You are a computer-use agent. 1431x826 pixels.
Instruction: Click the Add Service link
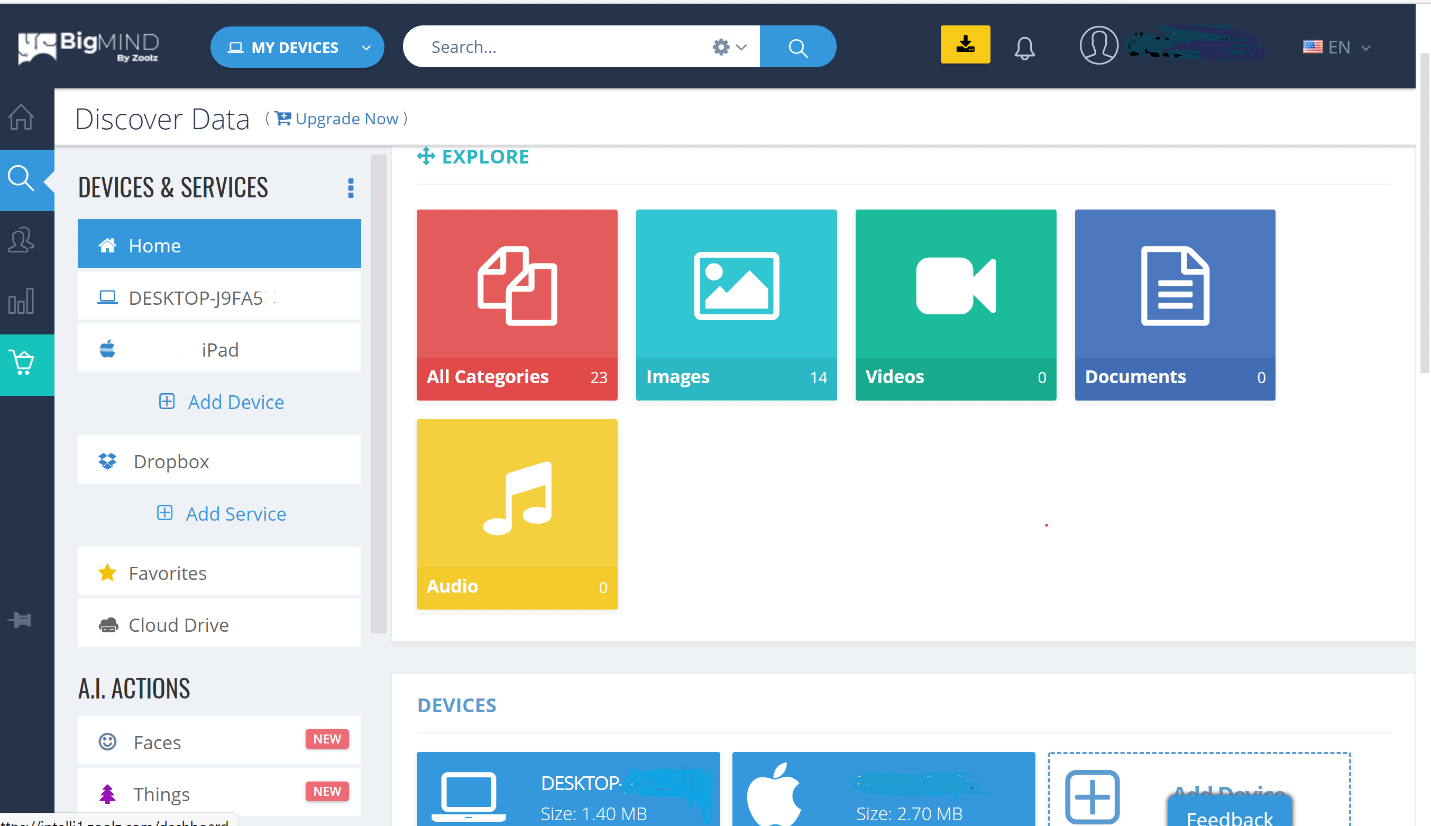point(221,514)
